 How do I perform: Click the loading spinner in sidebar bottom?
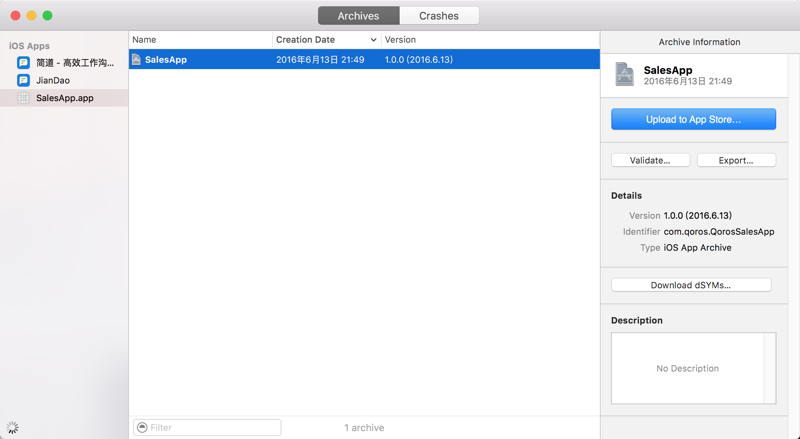coord(12,428)
